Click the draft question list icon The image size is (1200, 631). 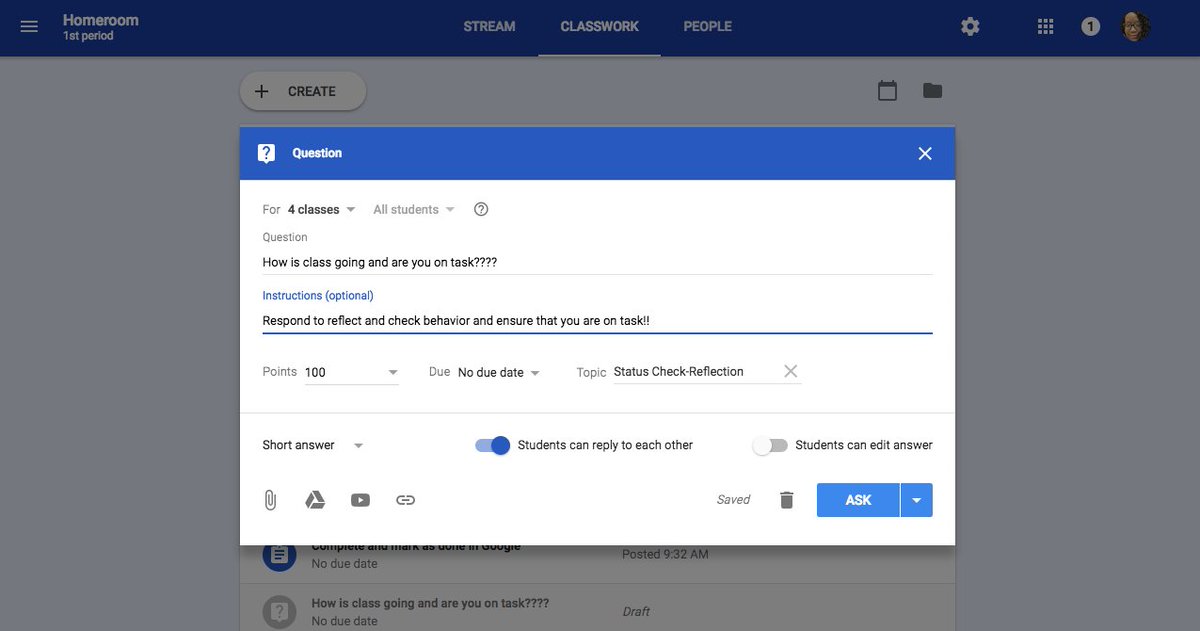[279, 612]
